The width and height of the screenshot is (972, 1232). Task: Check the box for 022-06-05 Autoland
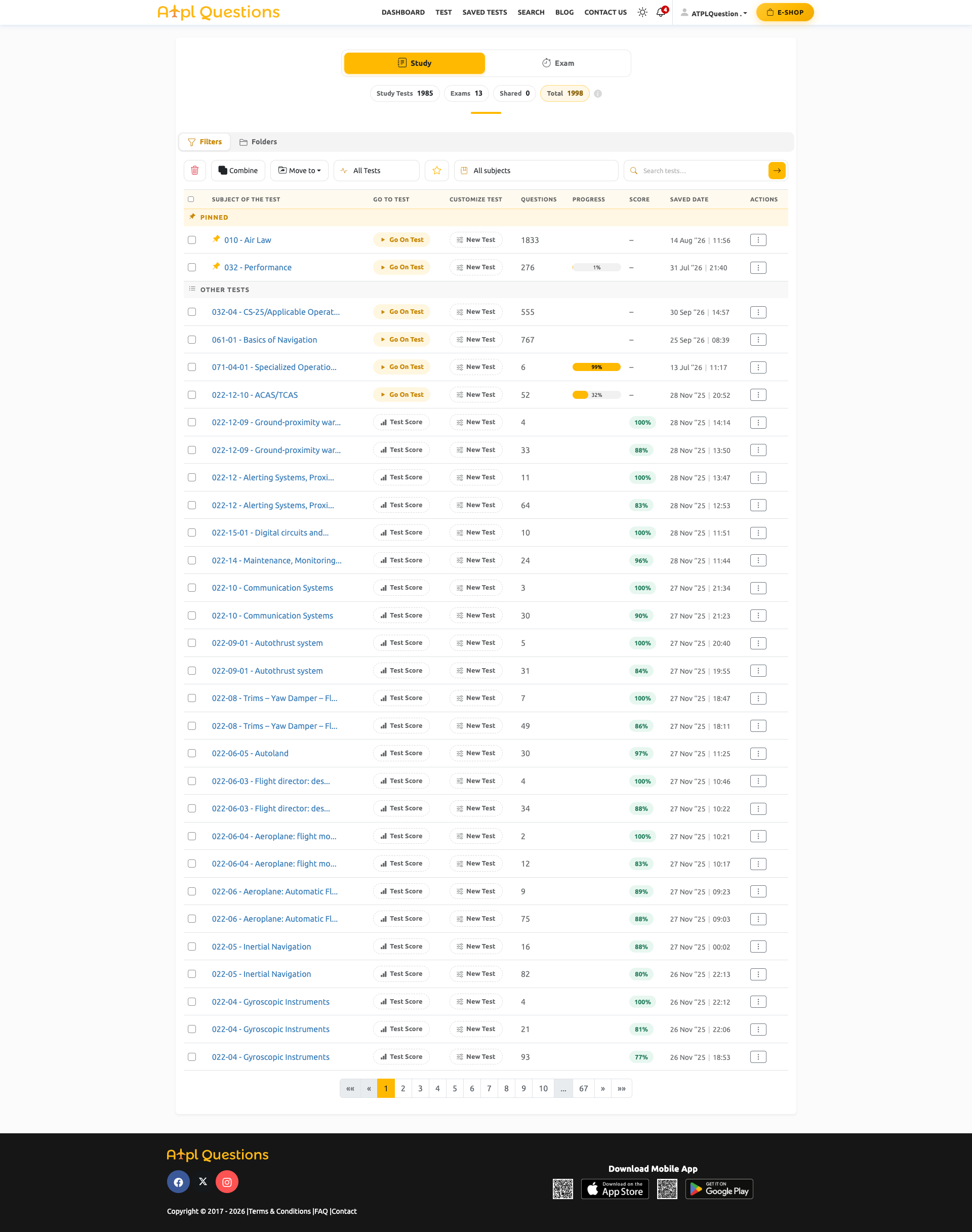[x=192, y=754]
